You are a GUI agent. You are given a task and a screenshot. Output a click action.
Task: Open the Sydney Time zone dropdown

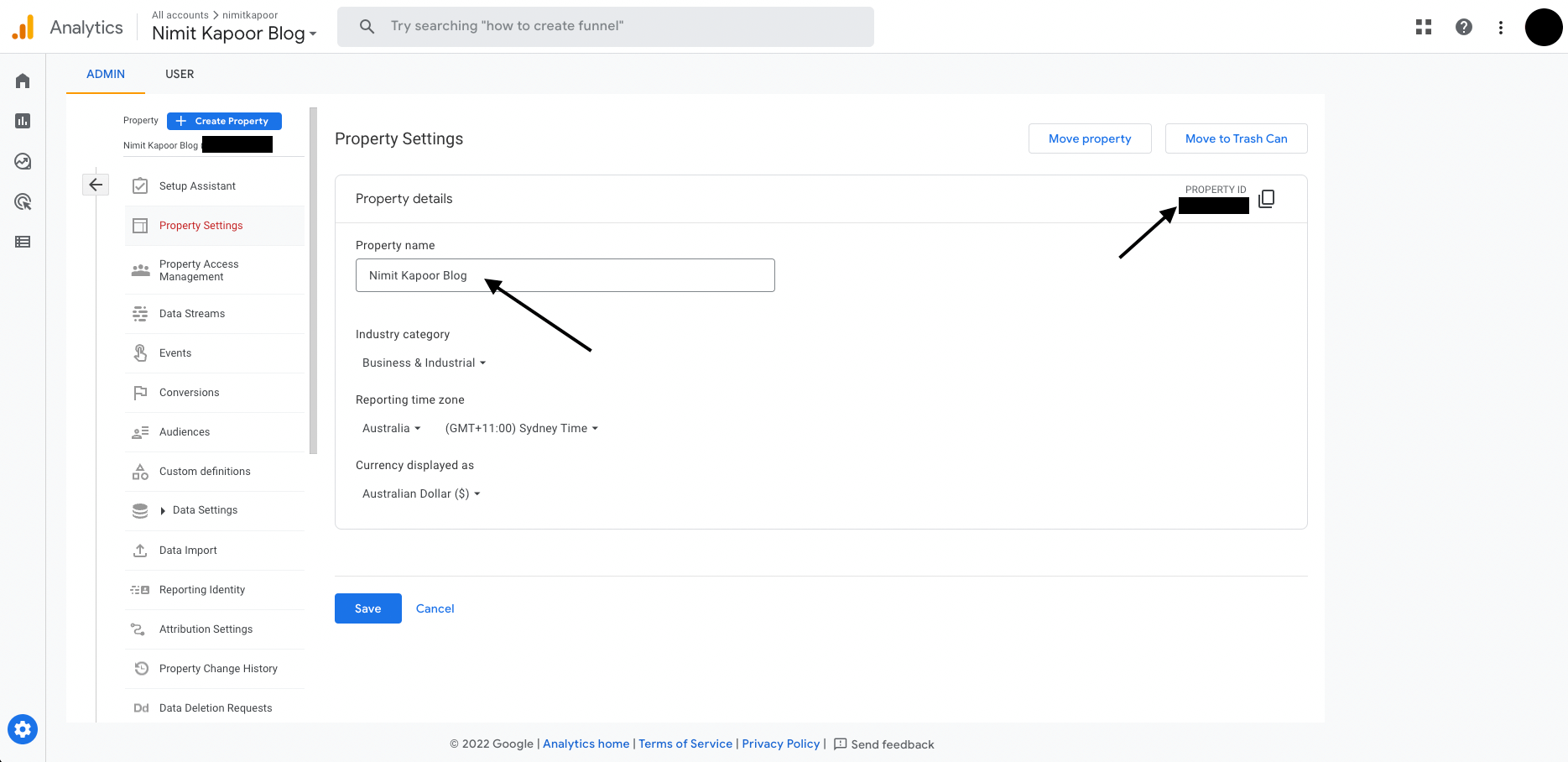(521, 428)
